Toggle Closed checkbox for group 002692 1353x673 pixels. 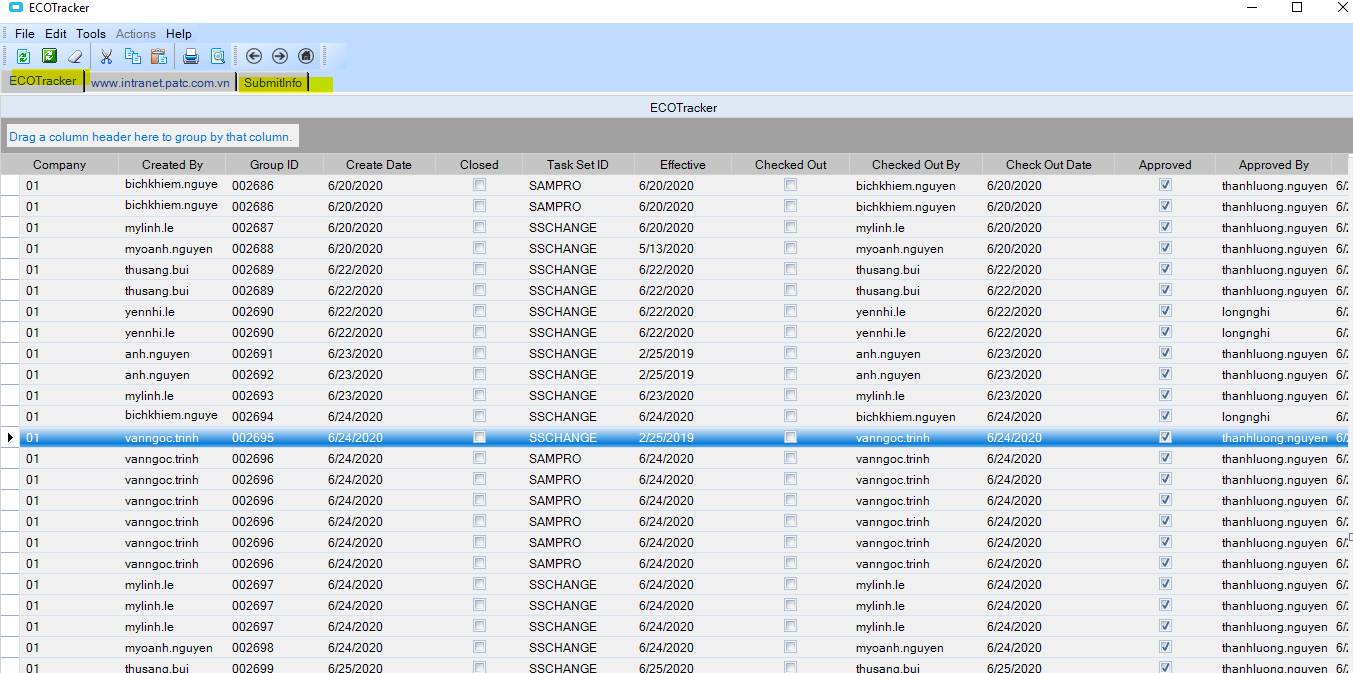pos(480,374)
